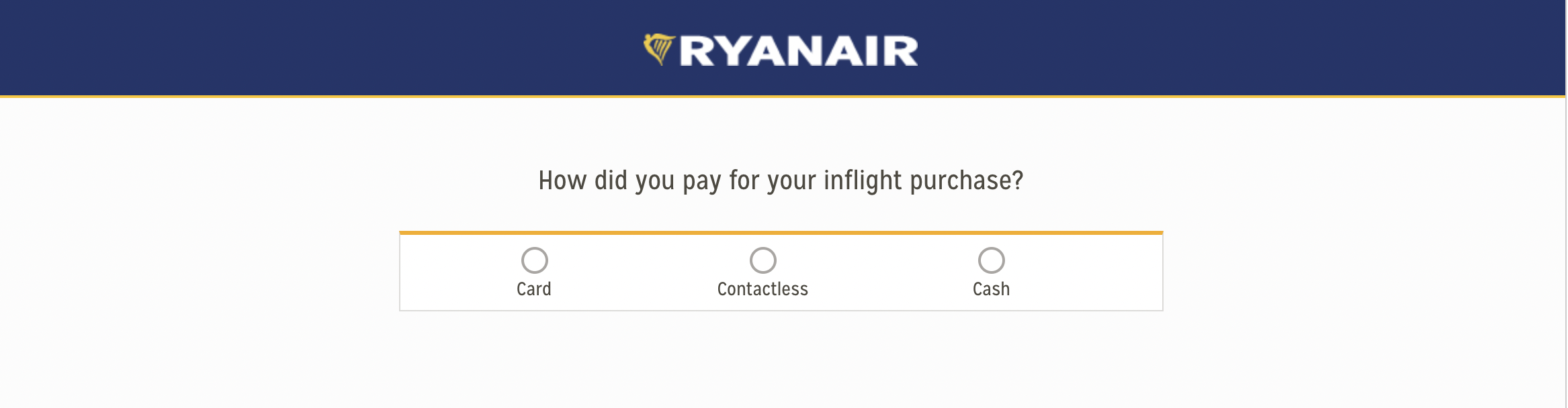Screen dimensions: 1568x408
Task: Click the Card option label
Action: coord(534,289)
